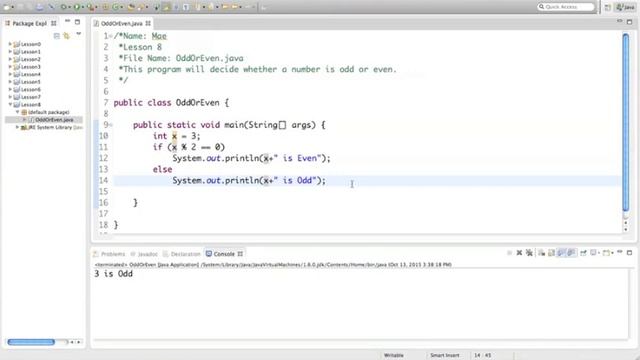Close the Console view tab
The width and height of the screenshot is (640, 360).
[x=240, y=254]
